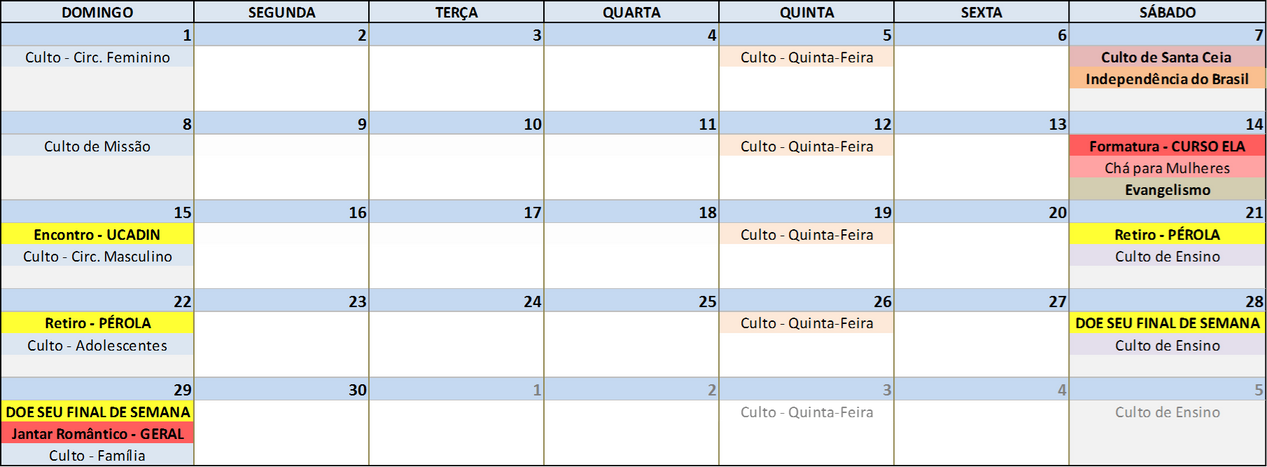Select the QUINTA header cell

[x=806, y=12]
